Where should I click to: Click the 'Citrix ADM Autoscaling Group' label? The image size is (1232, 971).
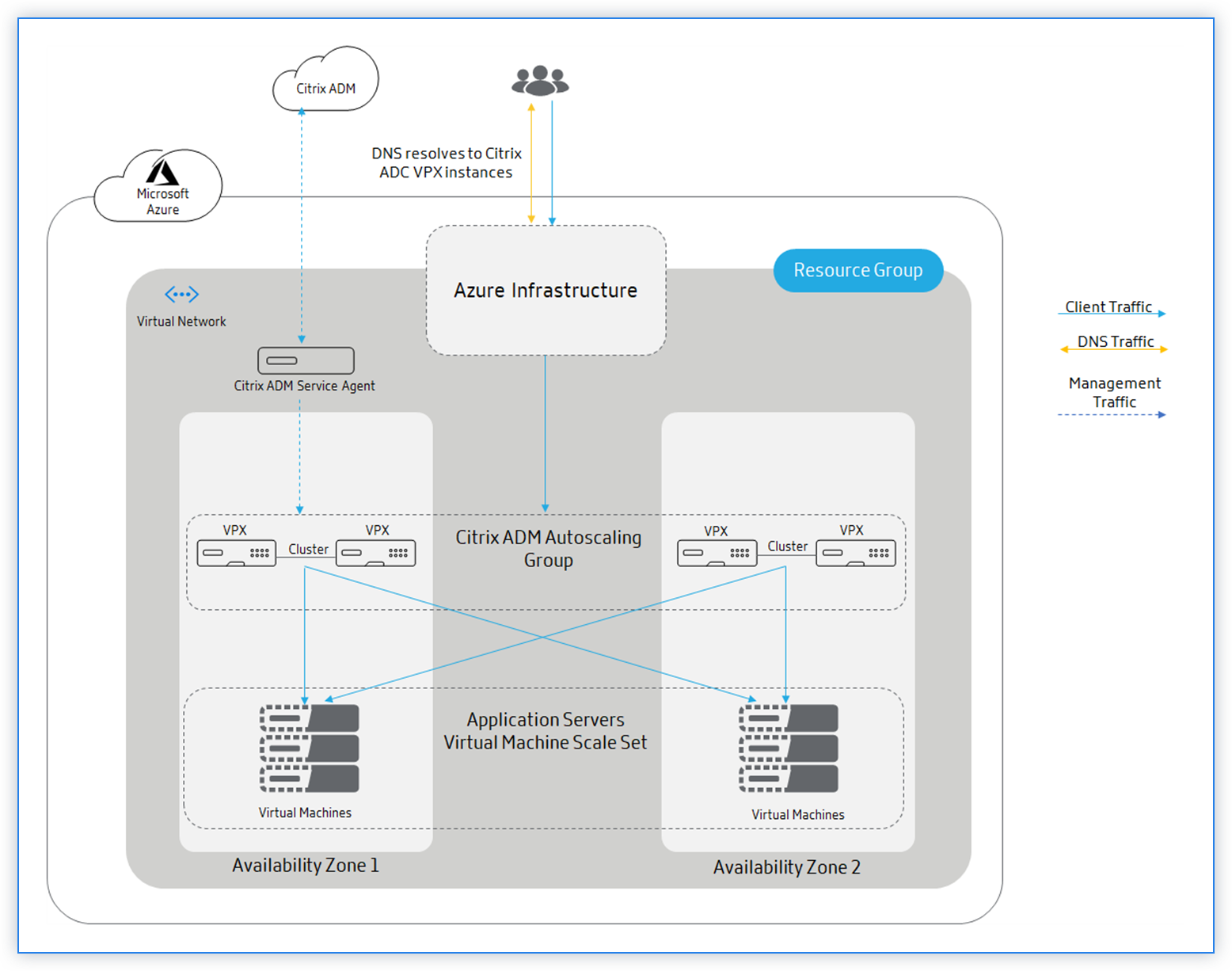point(548,548)
